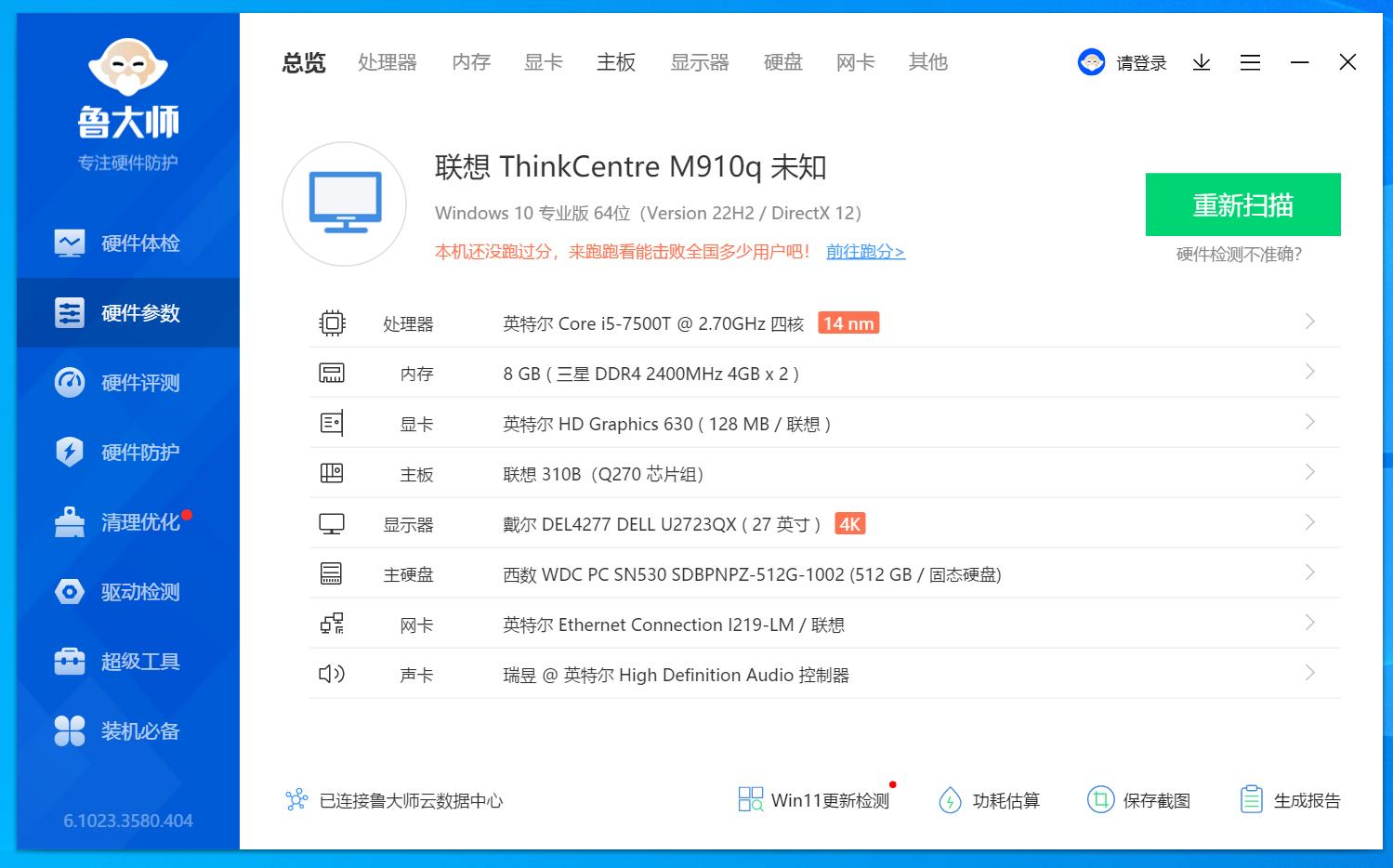Click the 前往跑分 benchmark link

click(x=863, y=251)
